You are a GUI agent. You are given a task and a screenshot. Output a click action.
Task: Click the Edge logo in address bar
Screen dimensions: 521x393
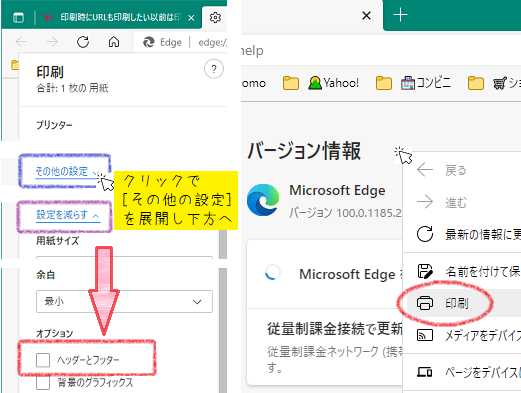coord(148,42)
